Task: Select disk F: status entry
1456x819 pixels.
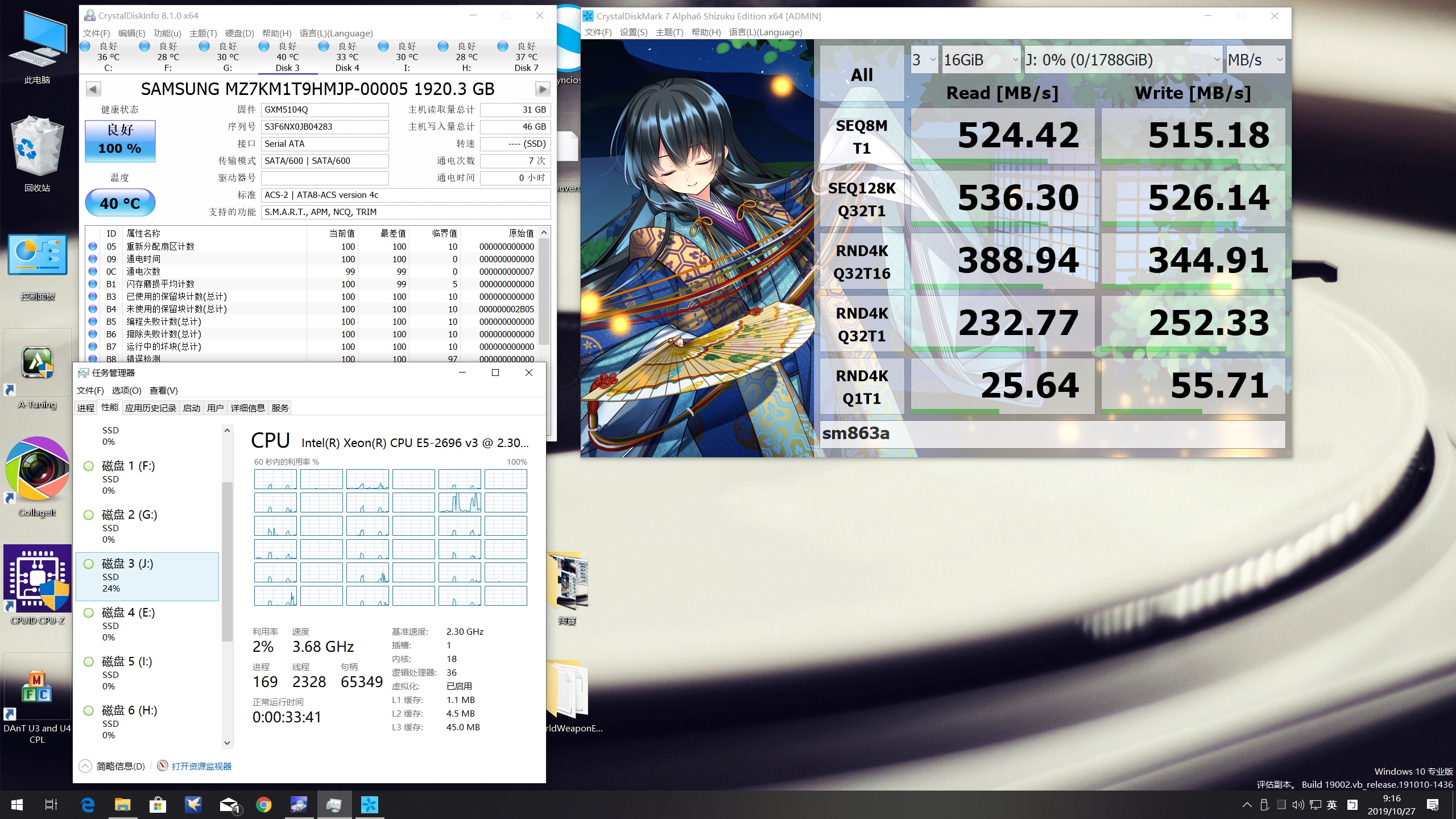Action: (168, 57)
